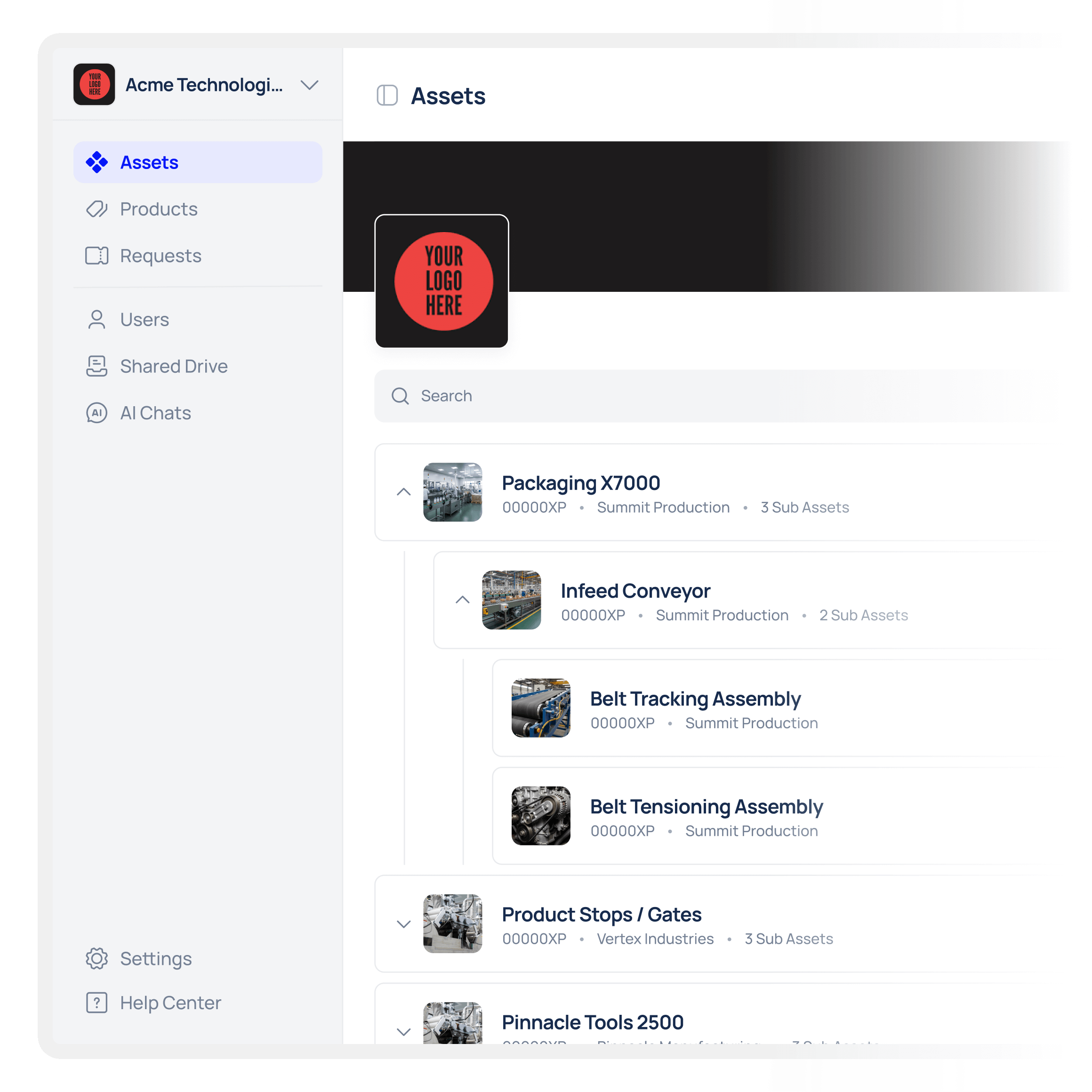This screenshot has width=1092, height=1092.
Task: Open Belt Tensioning Assembly asset
Action: point(706,807)
